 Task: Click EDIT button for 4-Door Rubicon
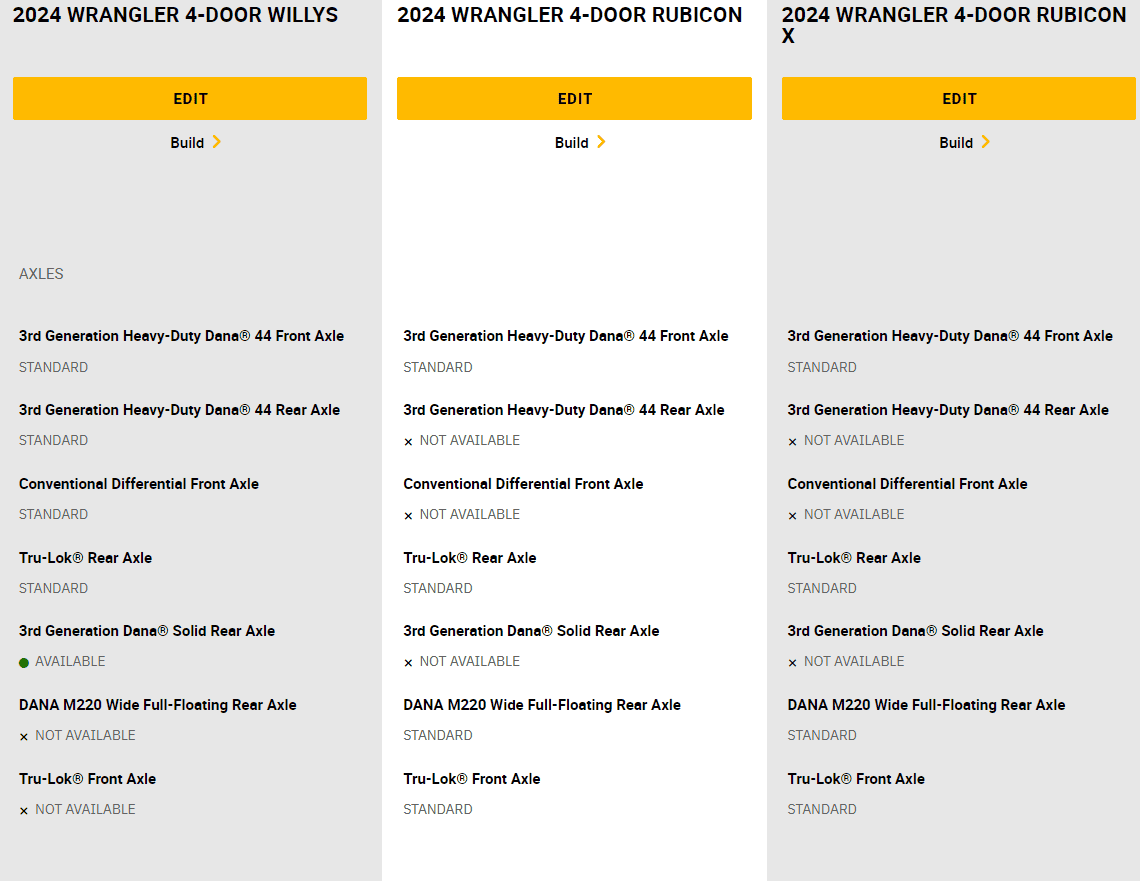[574, 98]
